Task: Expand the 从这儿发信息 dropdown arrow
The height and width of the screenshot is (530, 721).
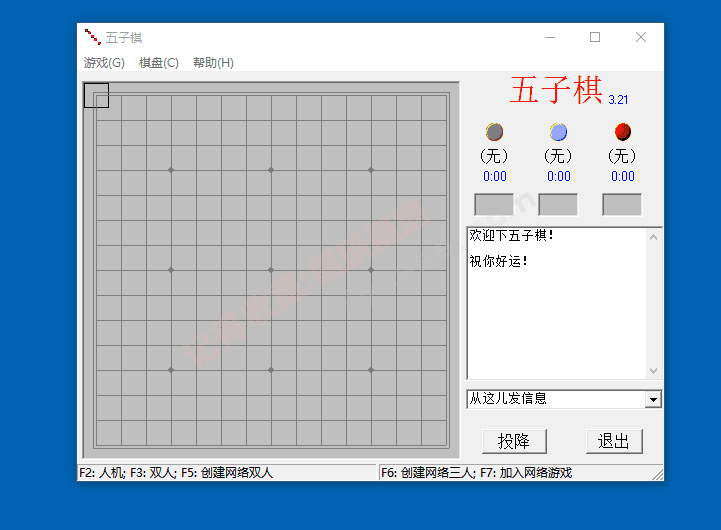Action: [x=653, y=399]
